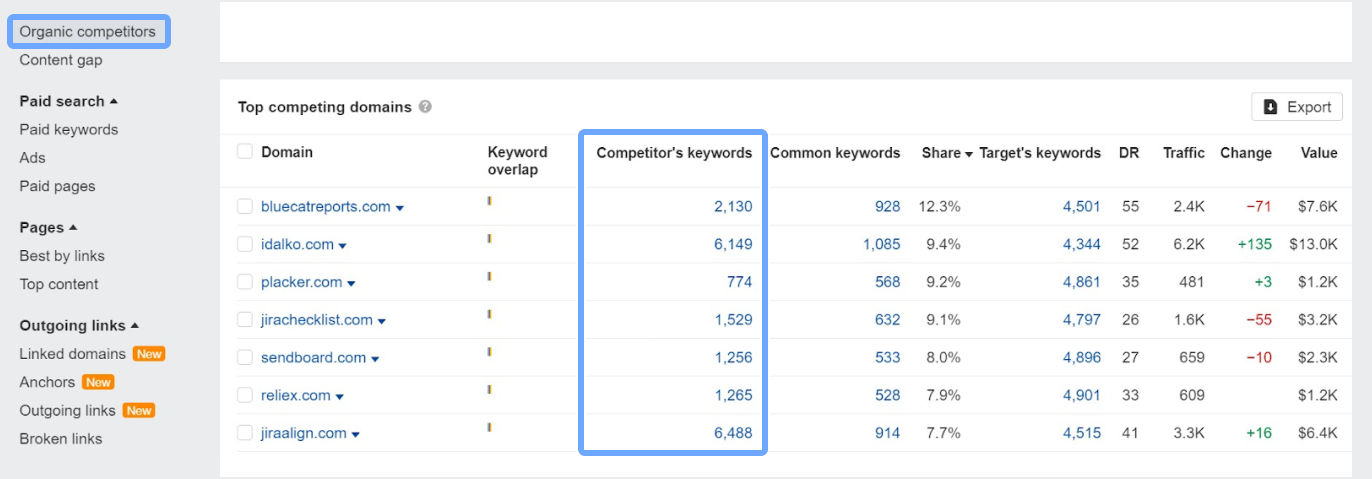Sort by Common keywords column header
This screenshot has width=1372, height=479.
coord(835,153)
